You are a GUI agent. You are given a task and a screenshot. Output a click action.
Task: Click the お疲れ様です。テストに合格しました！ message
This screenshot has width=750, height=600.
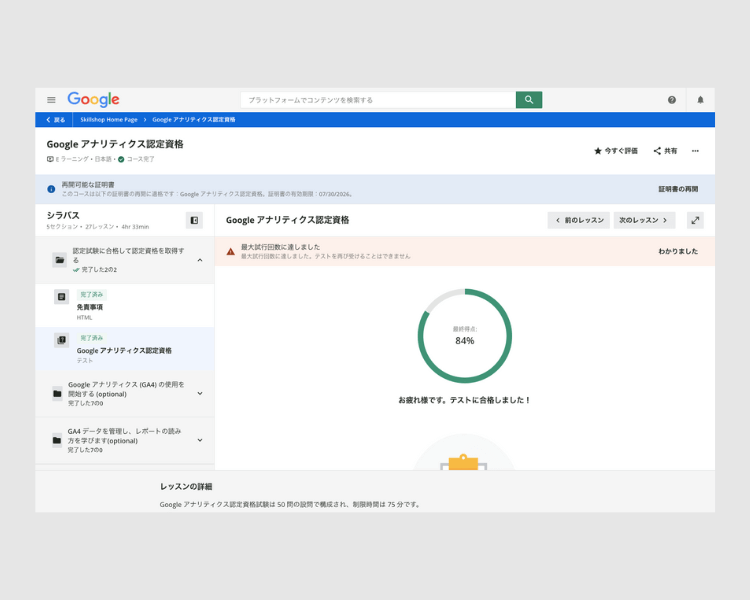tap(464, 400)
